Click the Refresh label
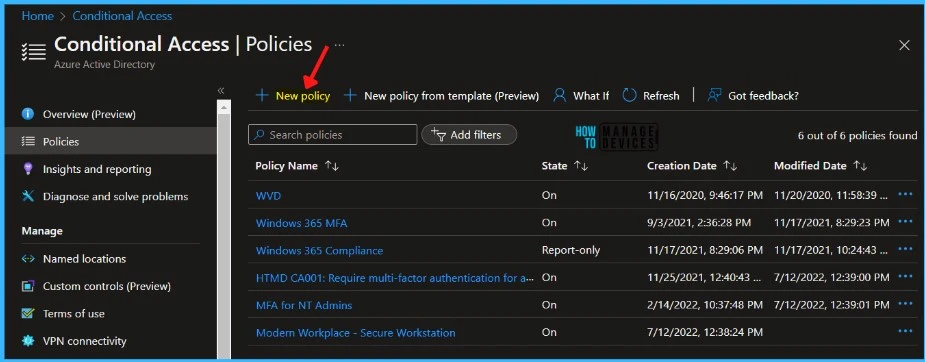The image size is (925, 362). point(661,96)
